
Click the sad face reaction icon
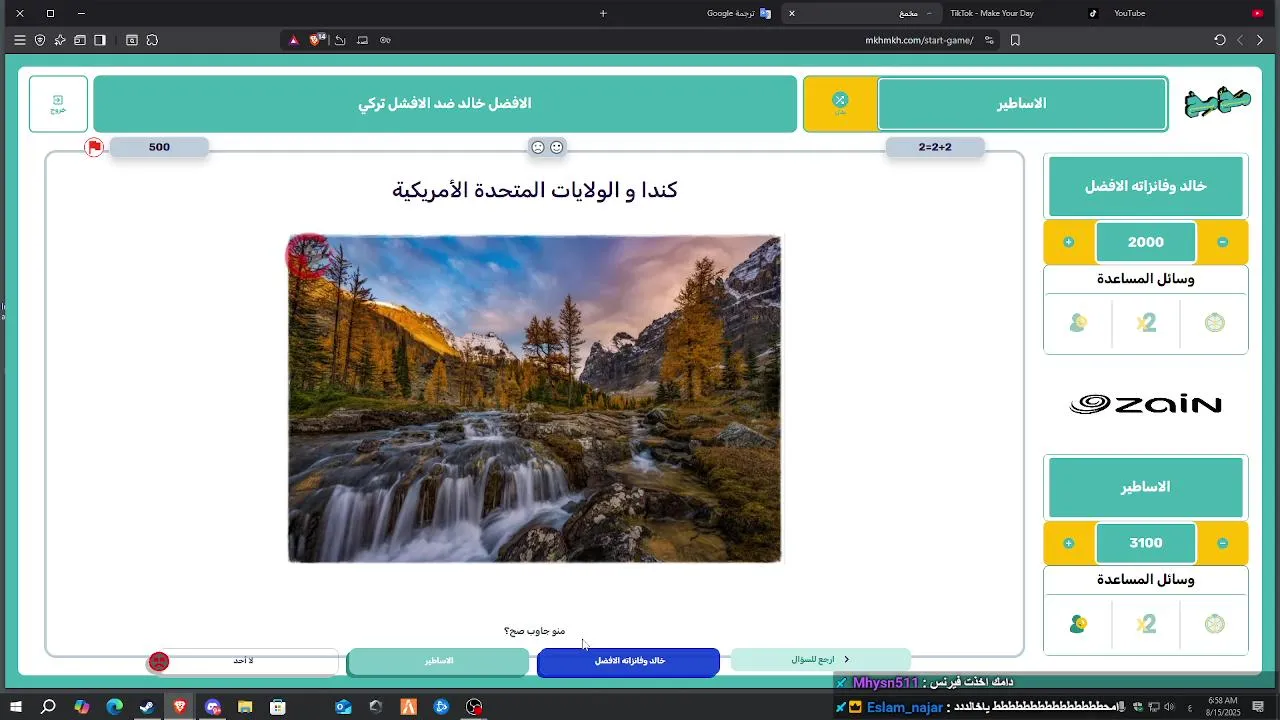538,147
